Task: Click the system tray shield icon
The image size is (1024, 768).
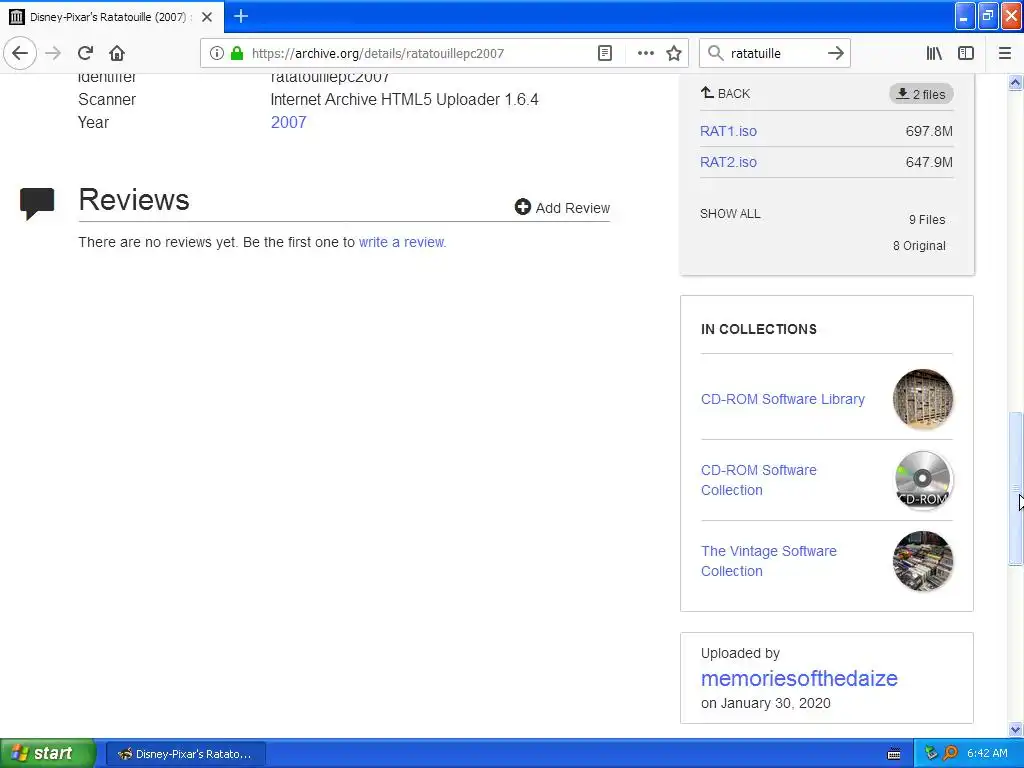Action: point(931,753)
